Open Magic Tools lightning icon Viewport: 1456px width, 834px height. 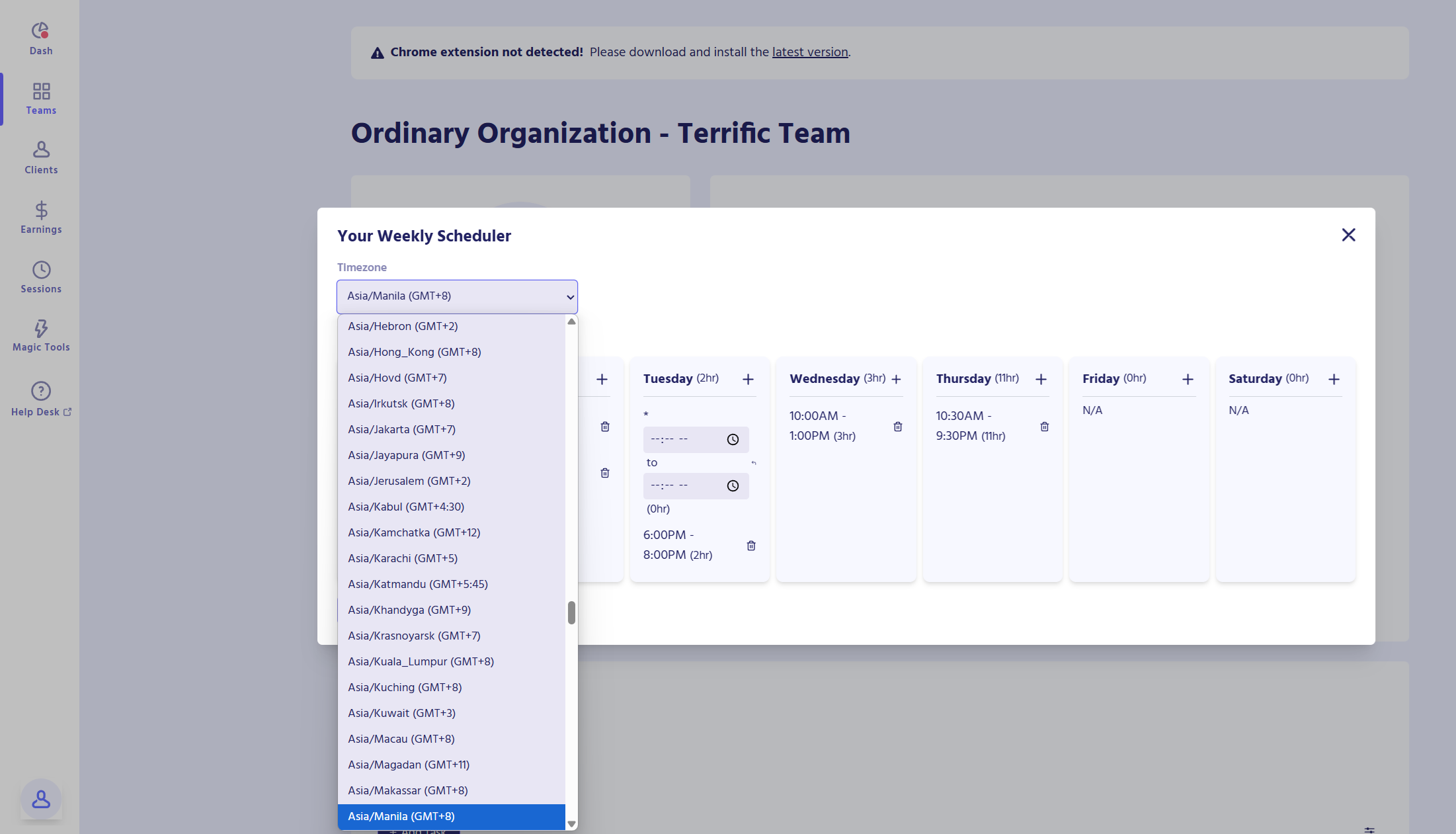(41, 329)
